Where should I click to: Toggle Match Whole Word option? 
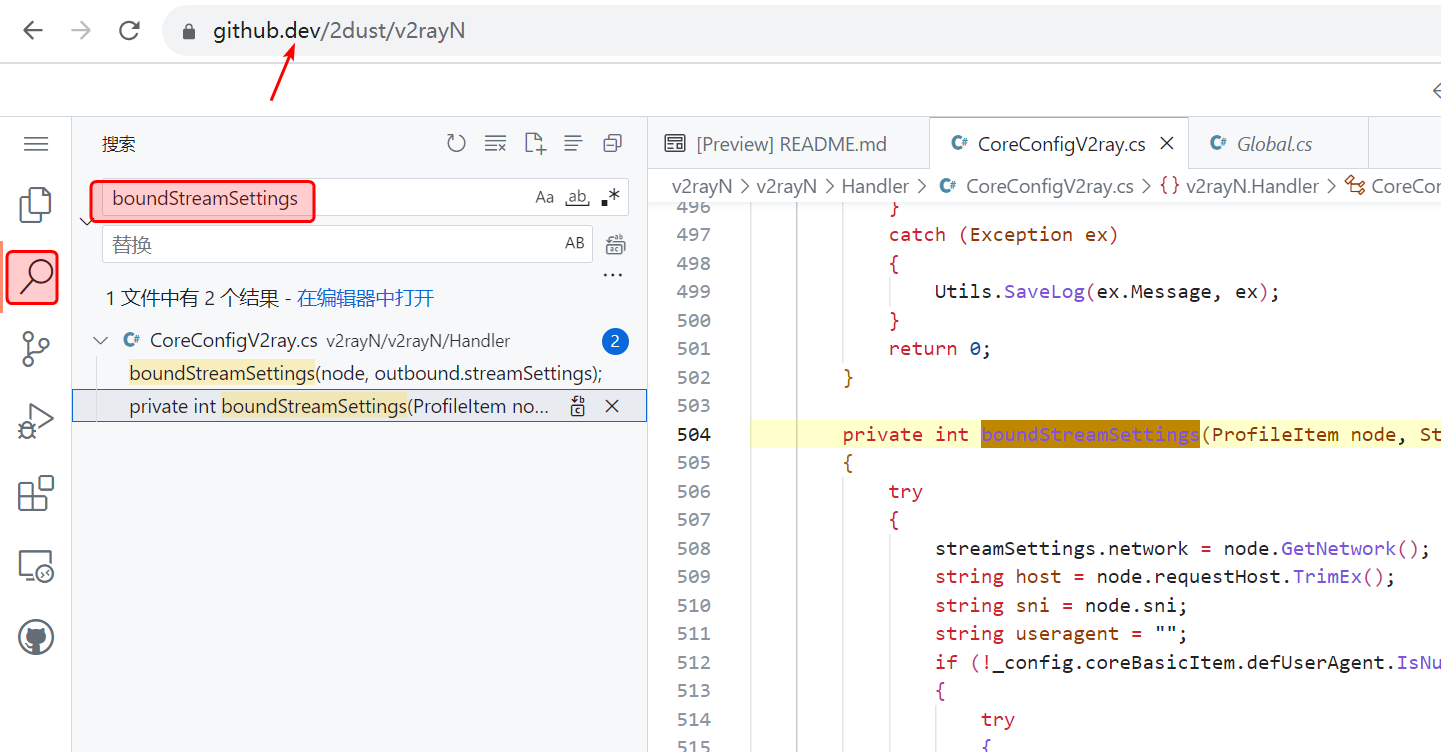(x=577, y=198)
